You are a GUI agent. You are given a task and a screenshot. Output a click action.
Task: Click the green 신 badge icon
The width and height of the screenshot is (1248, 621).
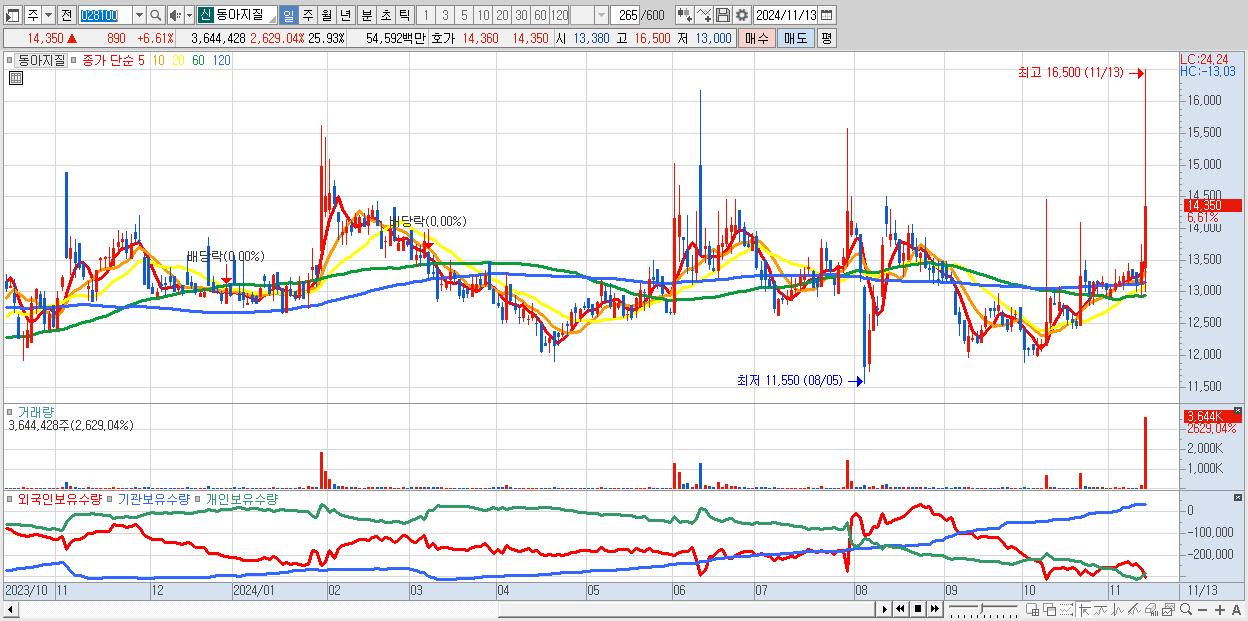(x=206, y=15)
